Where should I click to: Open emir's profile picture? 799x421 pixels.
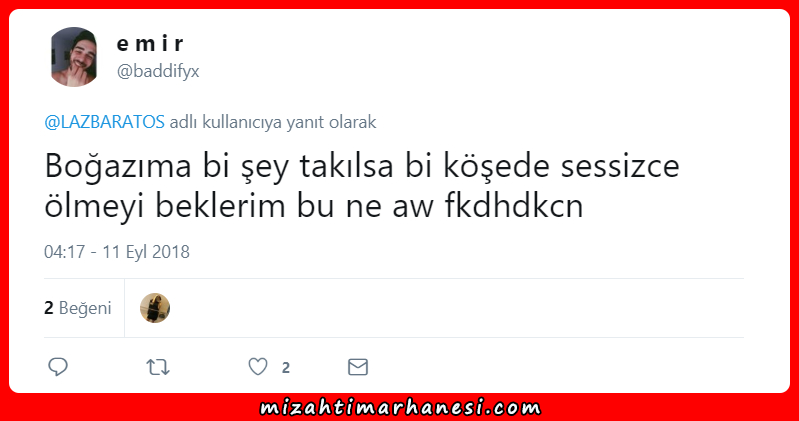74,57
